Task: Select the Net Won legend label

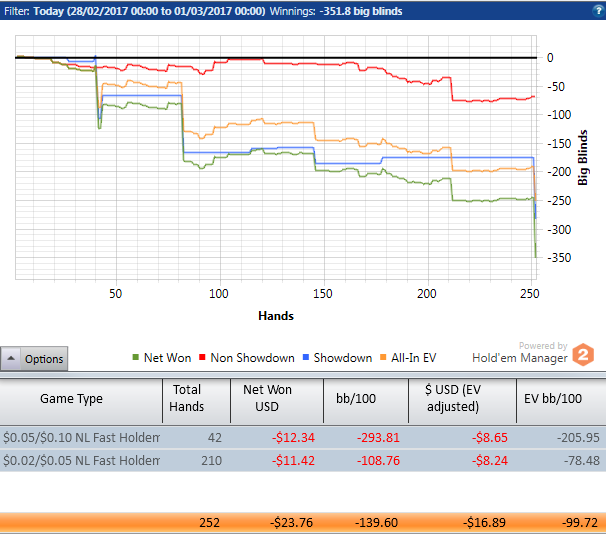Action: coord(167,358)
